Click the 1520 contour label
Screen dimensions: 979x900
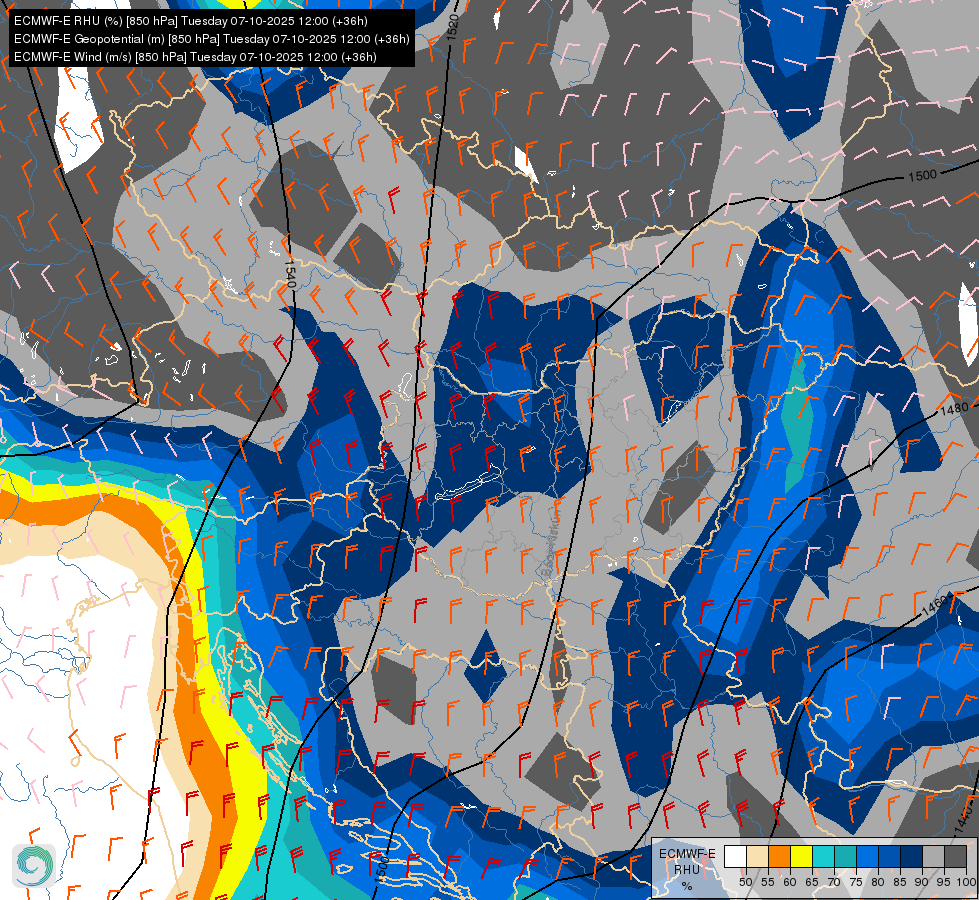pos(453,27)
